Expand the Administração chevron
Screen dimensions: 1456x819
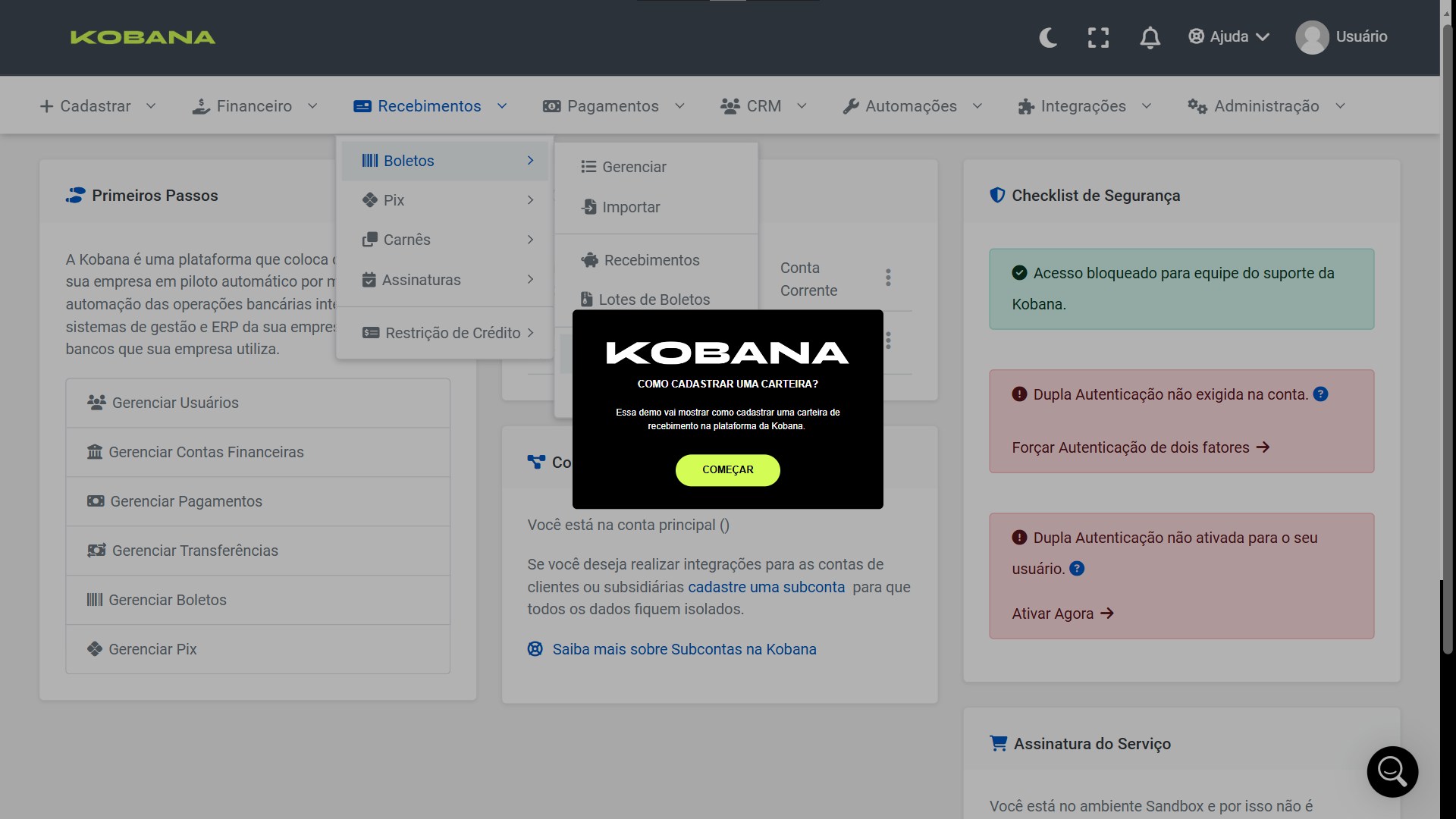pos(1340,106)
